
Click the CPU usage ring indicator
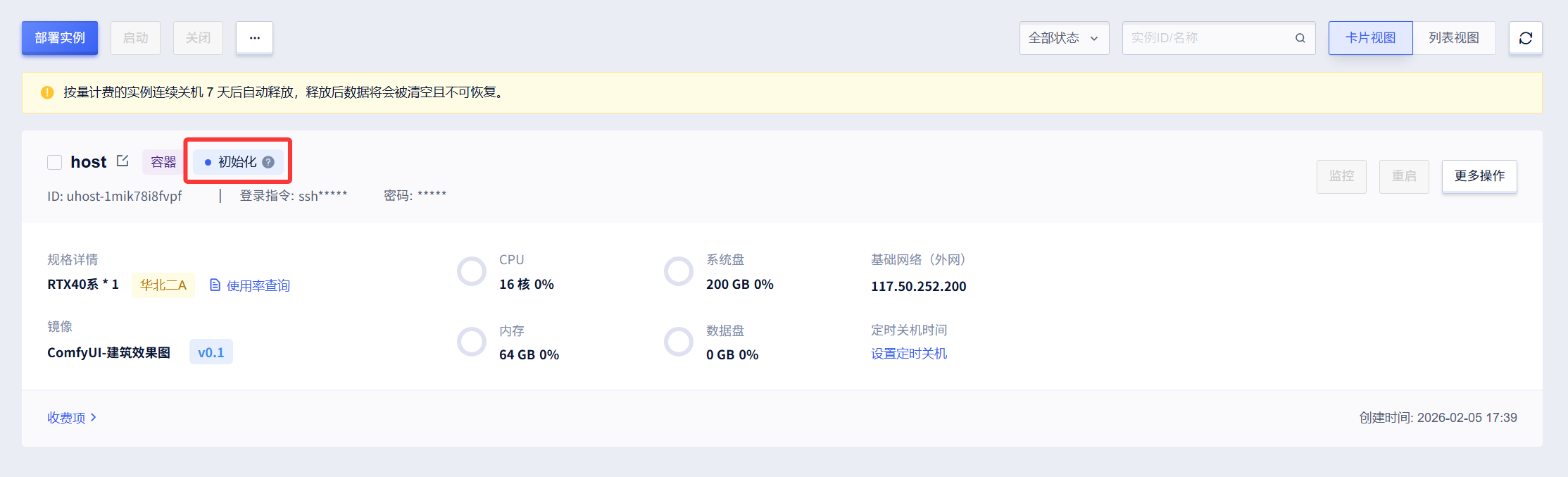coord(472,271)
